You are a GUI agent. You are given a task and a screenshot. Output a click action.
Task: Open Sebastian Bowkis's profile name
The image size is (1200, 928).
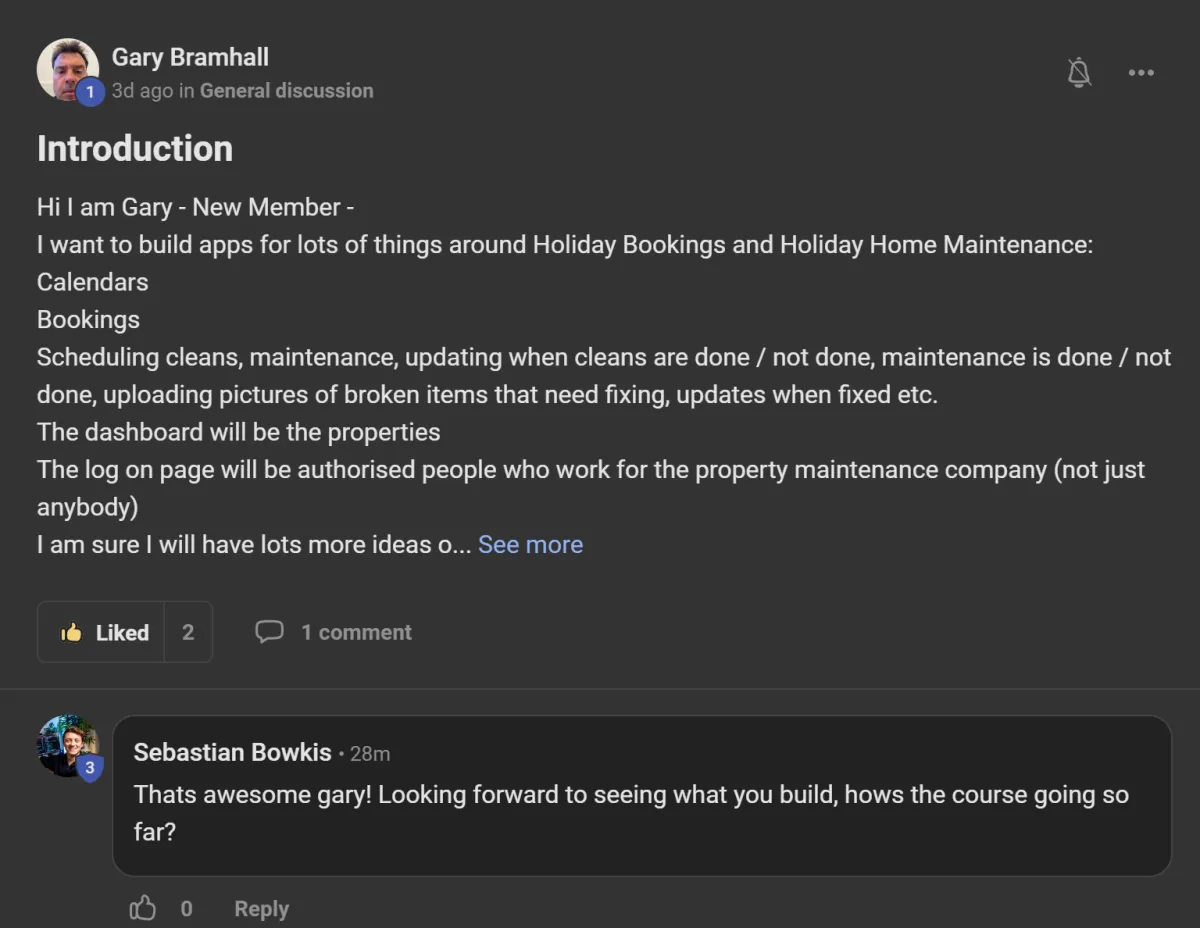(232, 752)
